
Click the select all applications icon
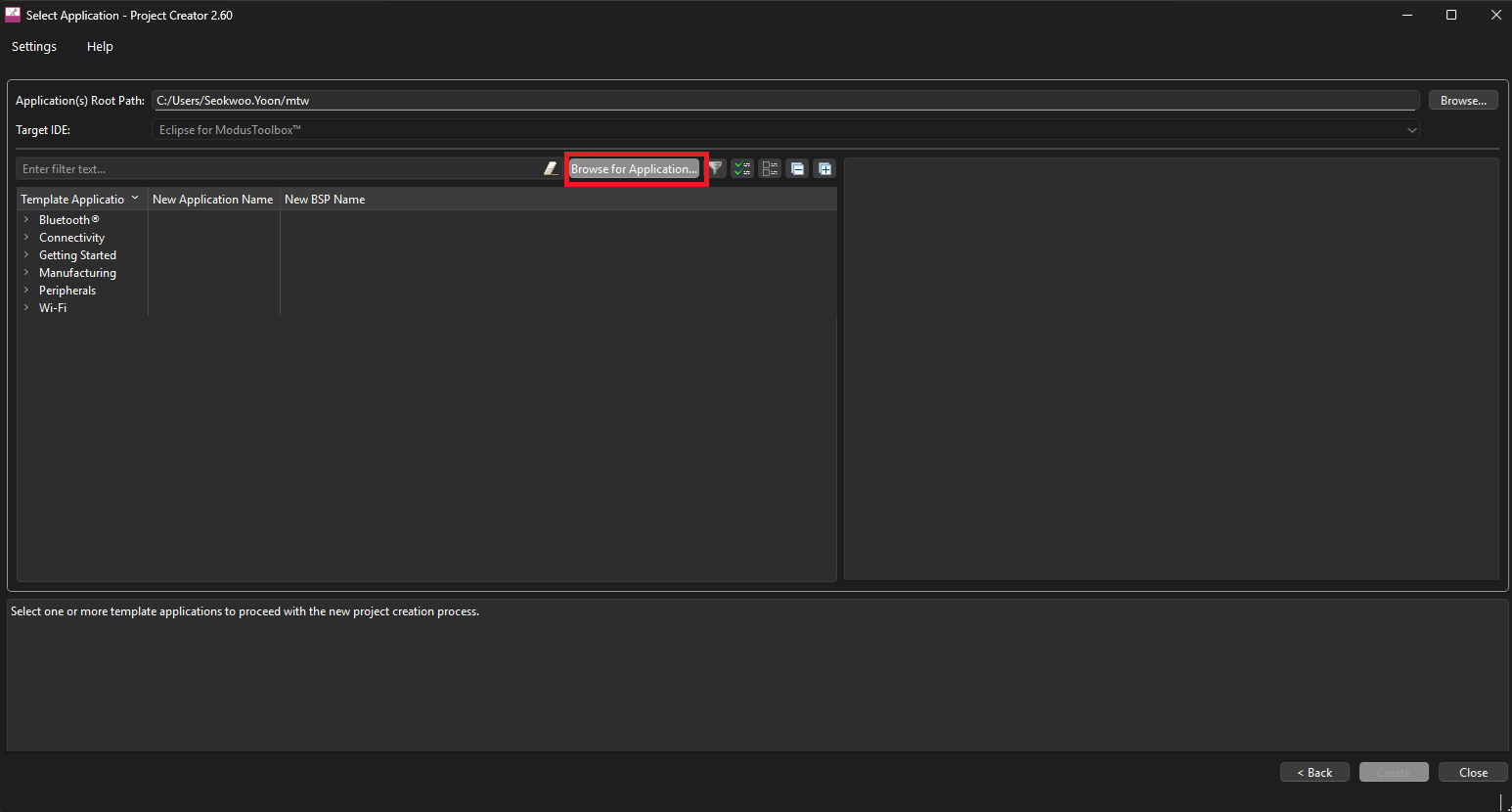click(x=742, y=169)
